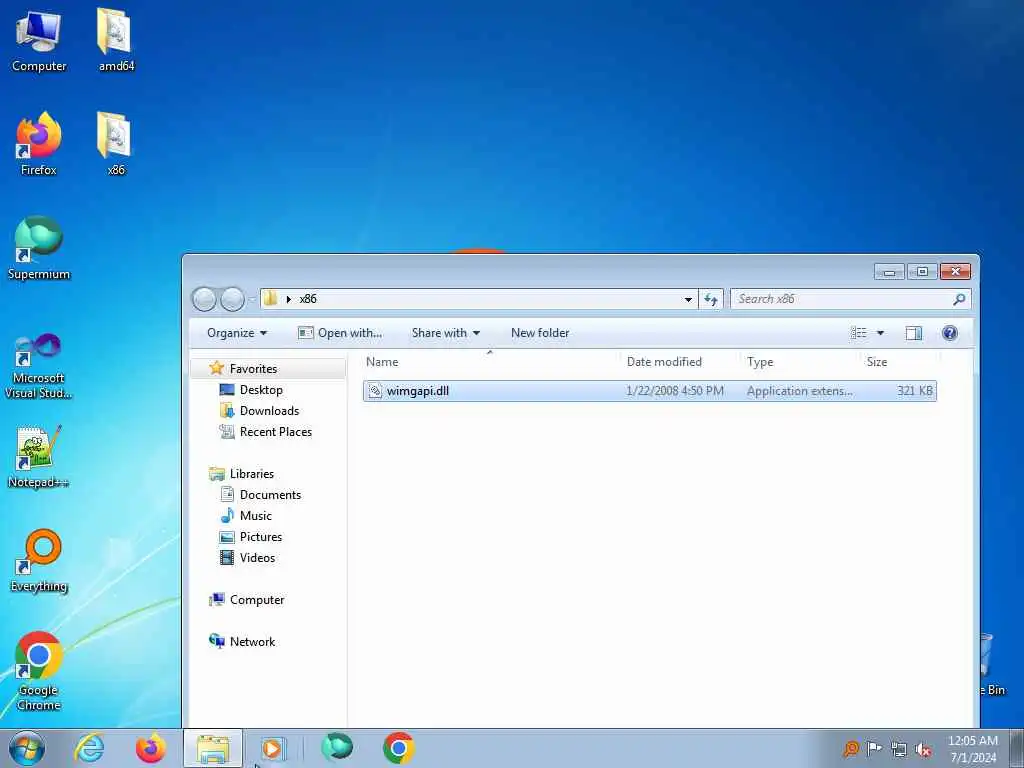Click the Everything search tray icon
The height and width of the screenshot is (768, 1024).
pos(850,748)
